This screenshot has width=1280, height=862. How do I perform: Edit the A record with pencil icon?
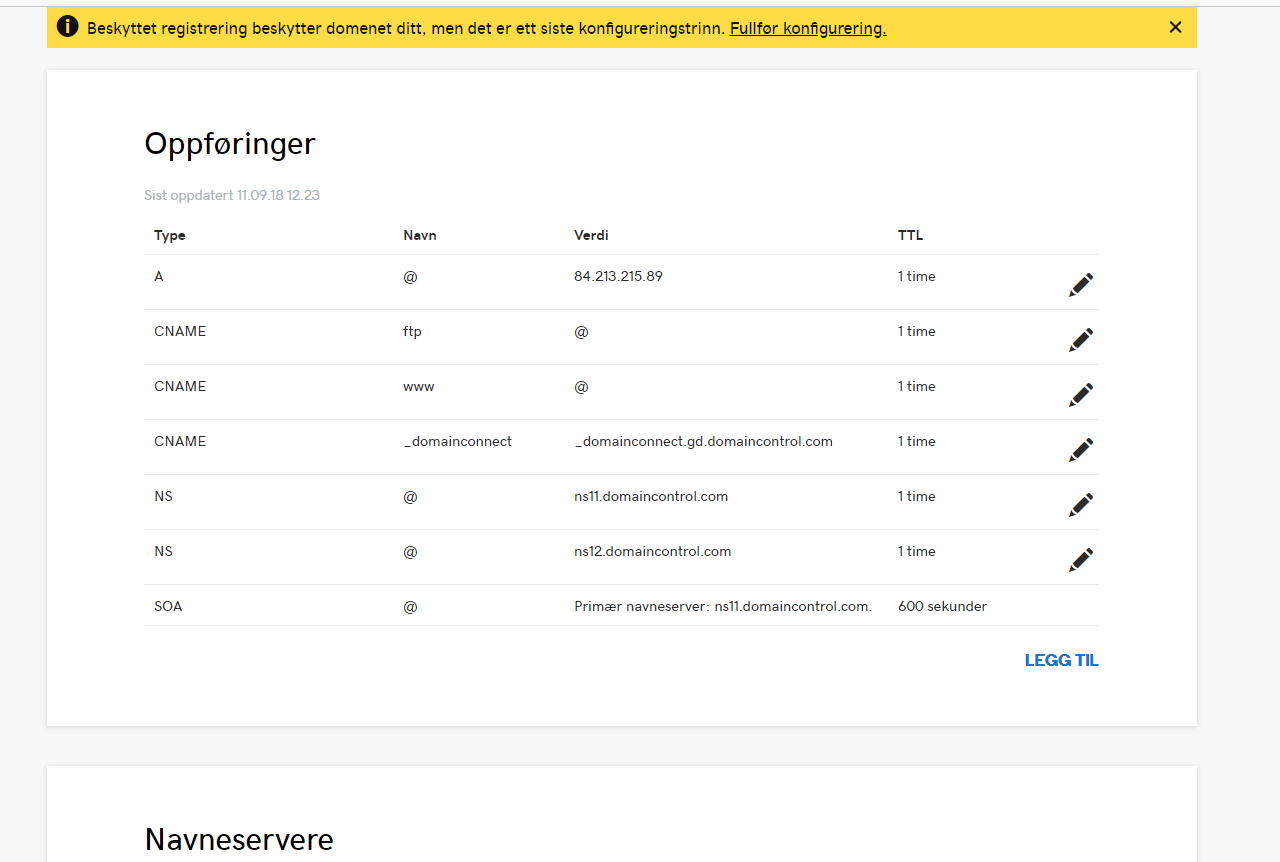coord(1080,285)
